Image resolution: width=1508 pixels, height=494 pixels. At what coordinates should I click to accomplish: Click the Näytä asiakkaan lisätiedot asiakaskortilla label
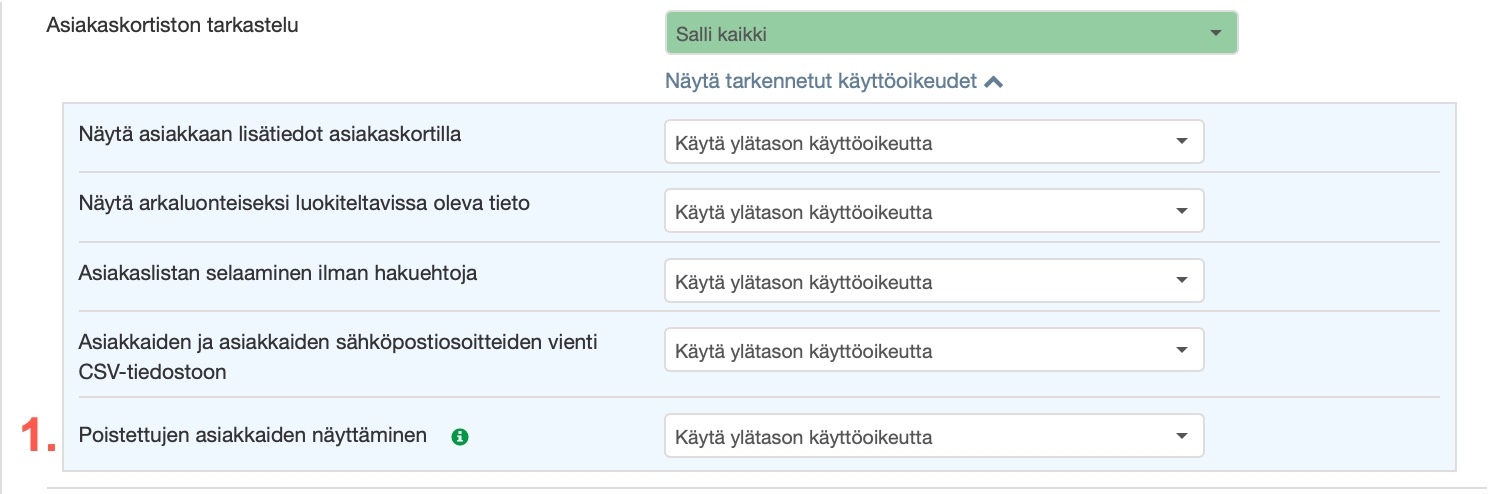pos(269,134)
